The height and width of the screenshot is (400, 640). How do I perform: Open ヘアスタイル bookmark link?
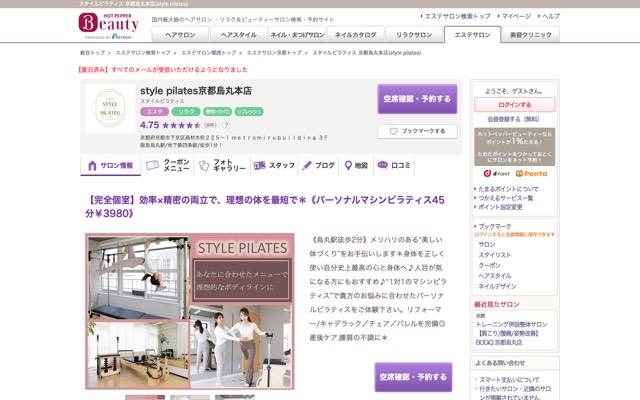pos(494,276)
